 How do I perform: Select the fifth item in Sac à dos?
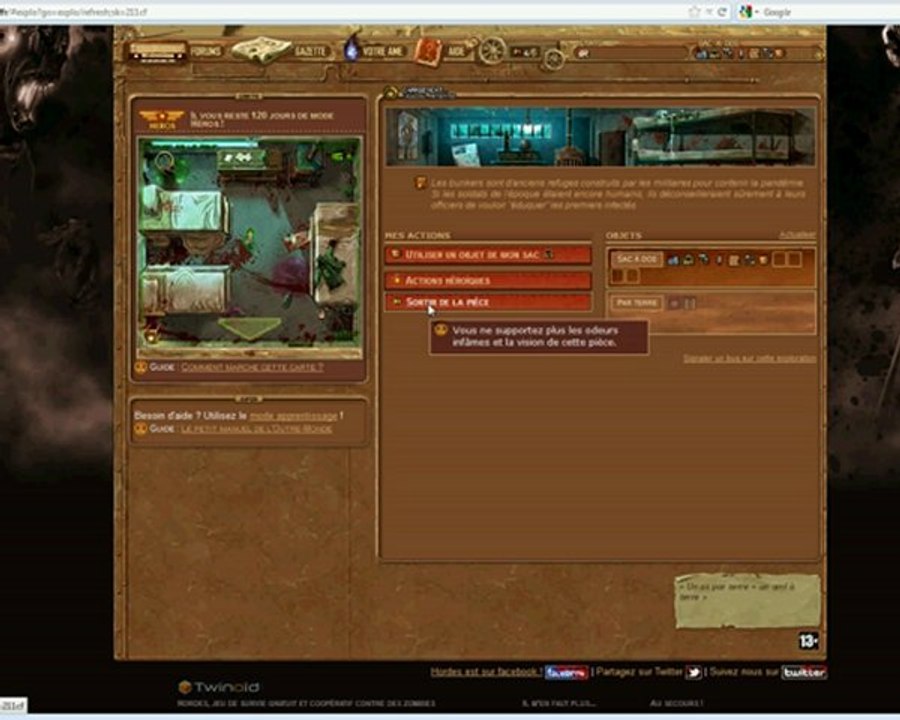pyautogui.click(x=734, y=260)
